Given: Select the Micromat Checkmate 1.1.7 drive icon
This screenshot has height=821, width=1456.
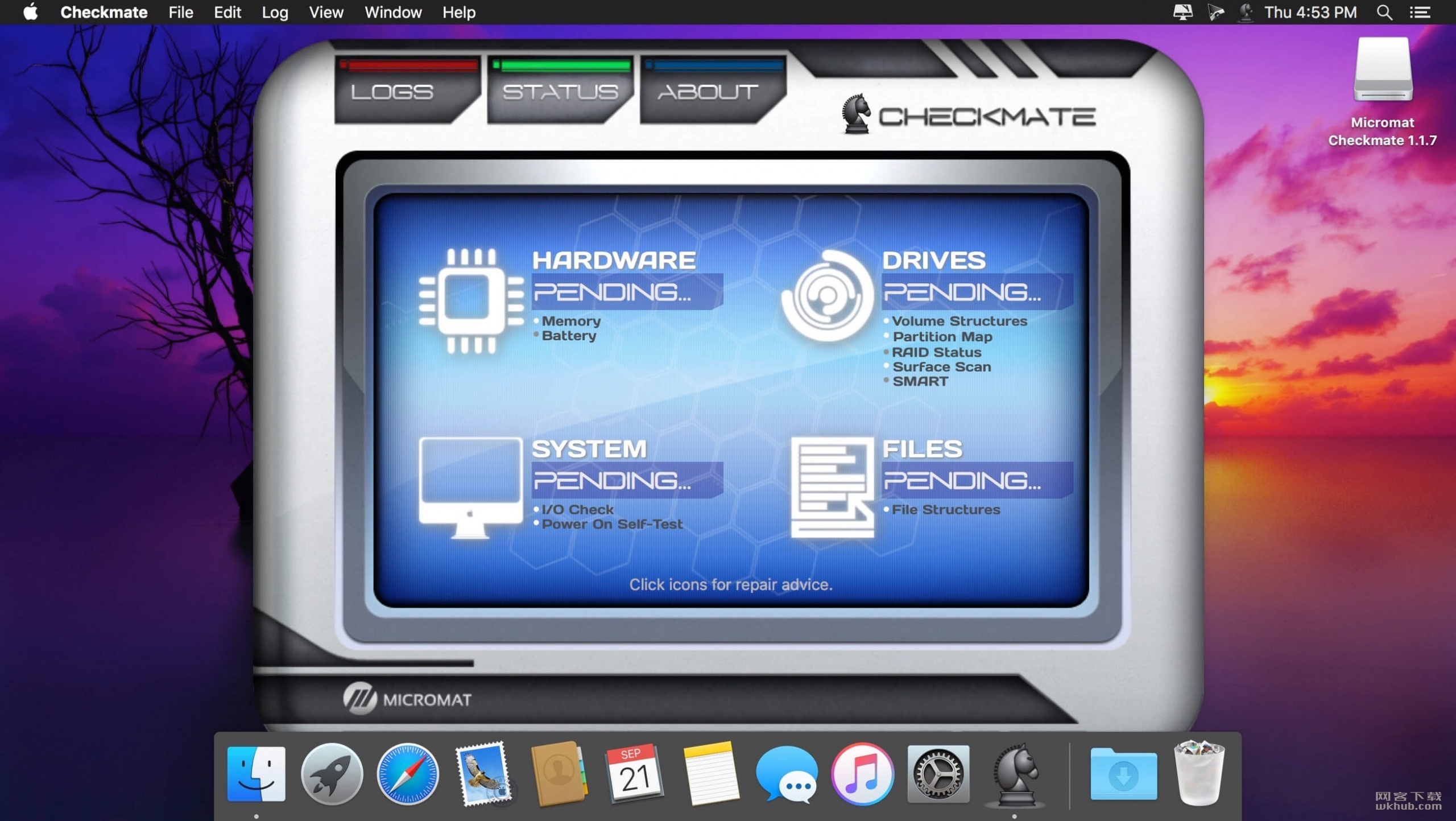Looking at the screenshot, I should click(1383, 69).
